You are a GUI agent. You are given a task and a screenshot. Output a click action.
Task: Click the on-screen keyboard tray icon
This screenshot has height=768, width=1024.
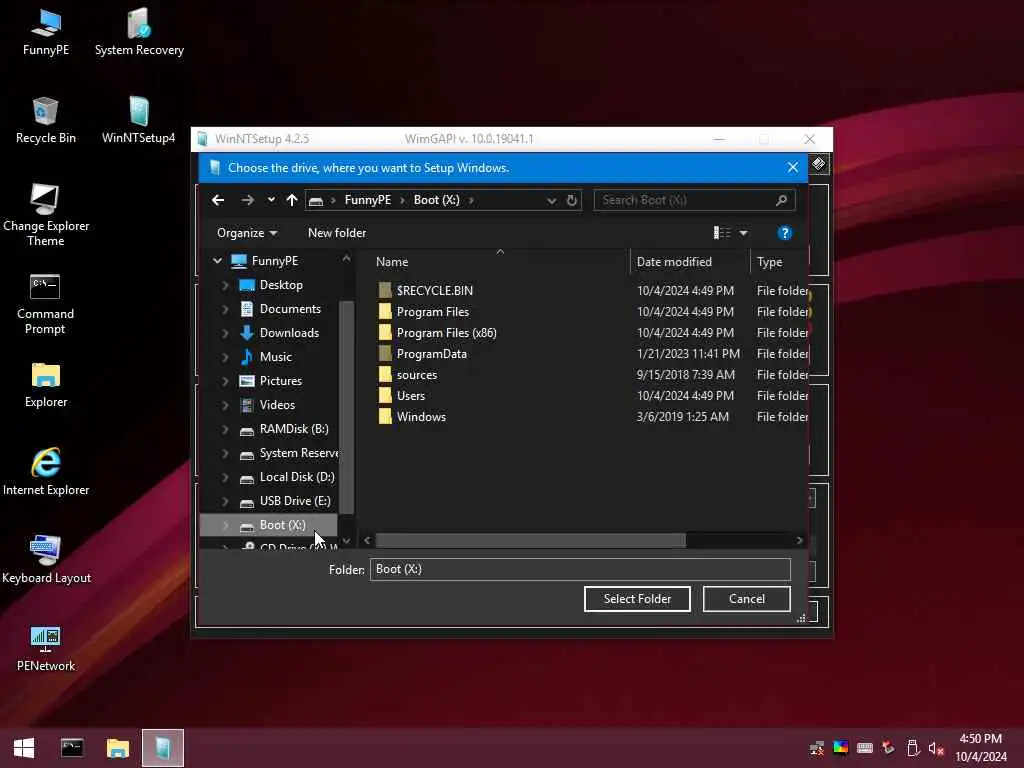(x=865, y=748)
